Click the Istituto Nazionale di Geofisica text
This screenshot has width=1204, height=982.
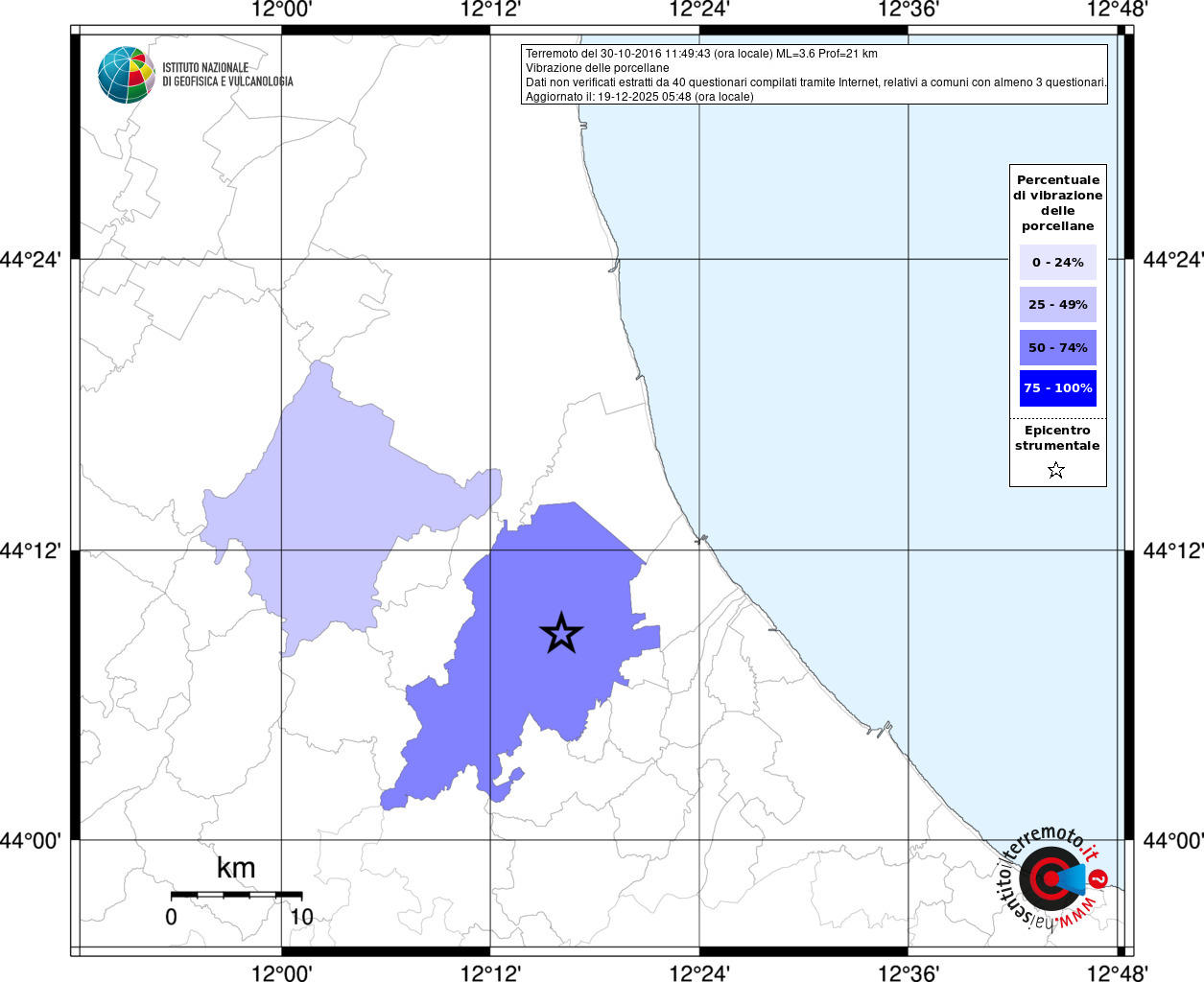(x=227, y=75)
